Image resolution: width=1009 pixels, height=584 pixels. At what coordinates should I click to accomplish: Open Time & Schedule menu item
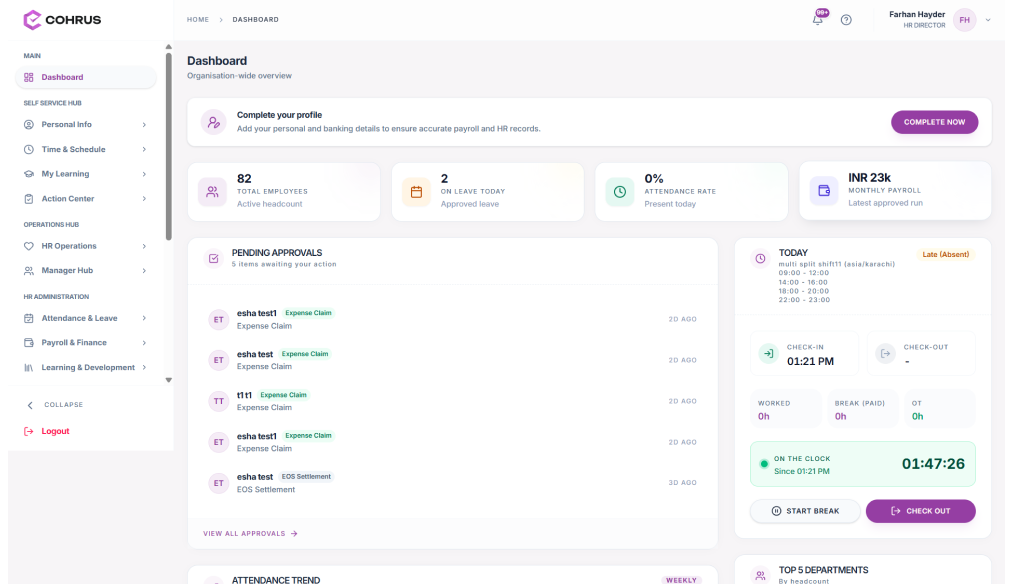tap(86, 149)
